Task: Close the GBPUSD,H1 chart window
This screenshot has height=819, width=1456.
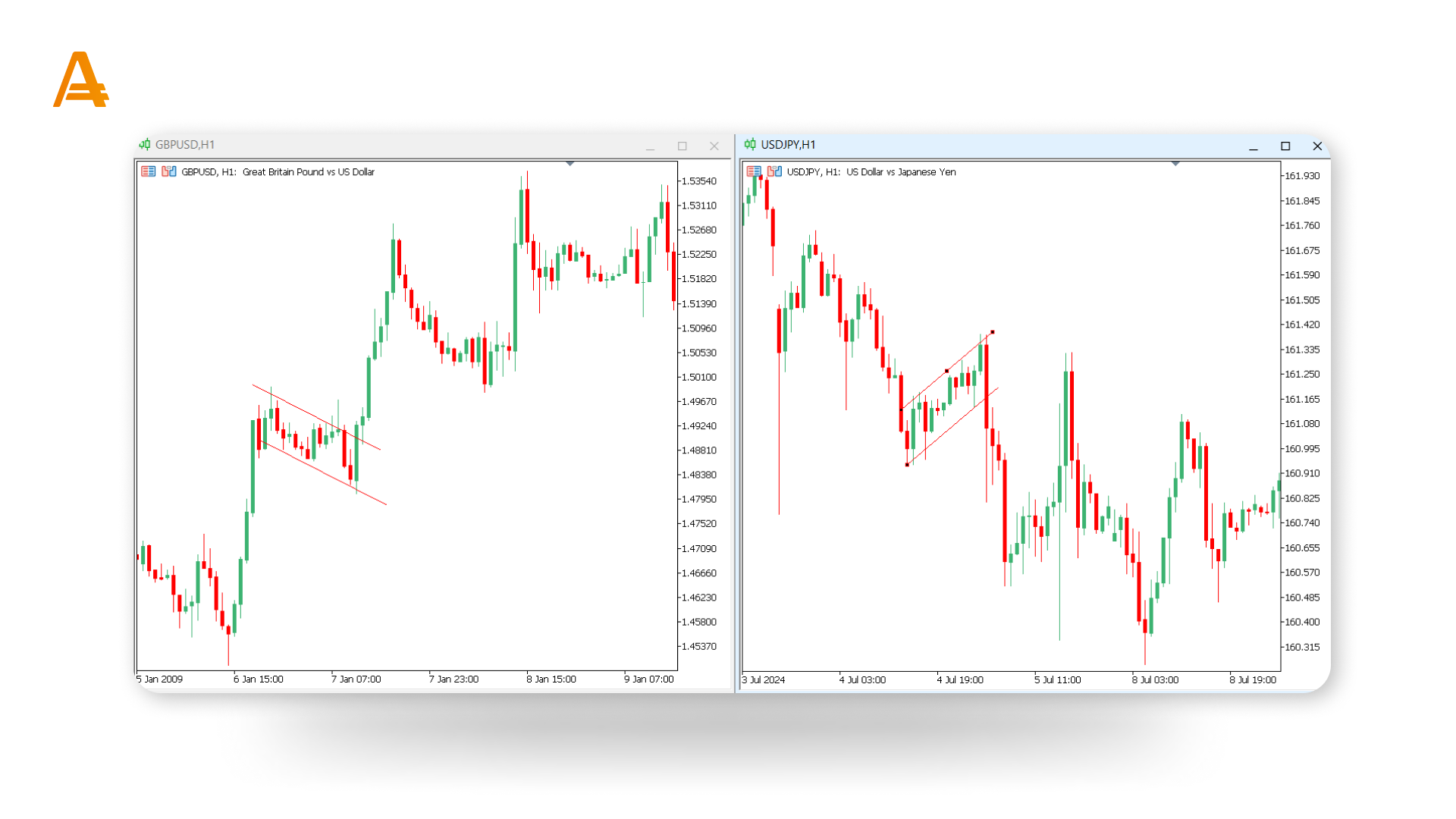Action: point(714,146)
